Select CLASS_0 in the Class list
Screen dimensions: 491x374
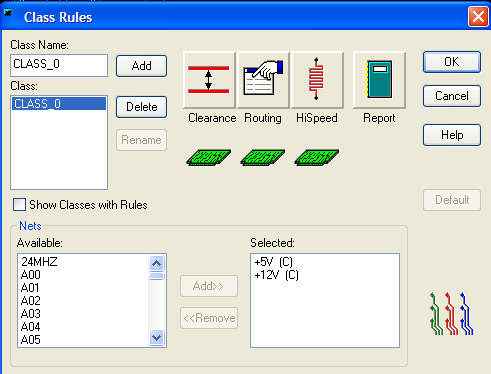[59, 104]
